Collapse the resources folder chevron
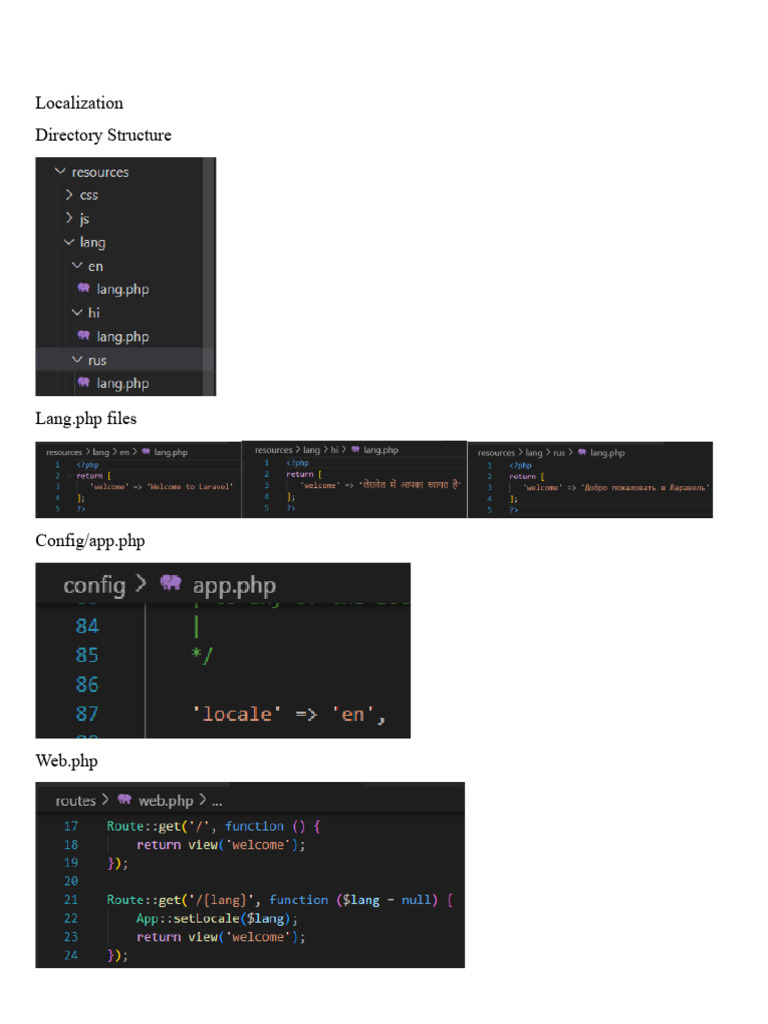This screenshot has height=1024, width=768. tap(60, 171)
